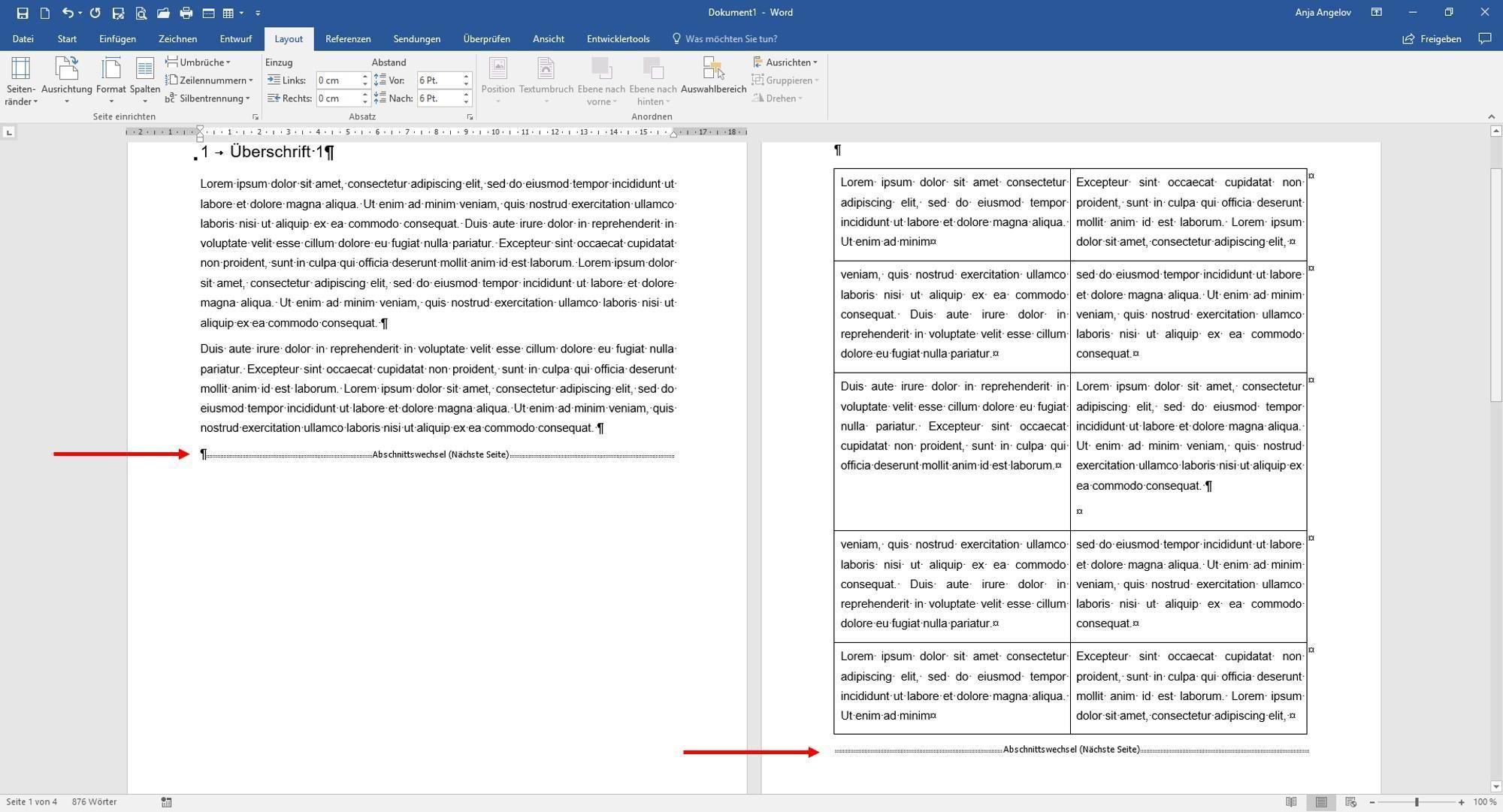The image size is (1503, 812).
Task: Click the quick print icon in the title bar
Action: tap(186, 13)
